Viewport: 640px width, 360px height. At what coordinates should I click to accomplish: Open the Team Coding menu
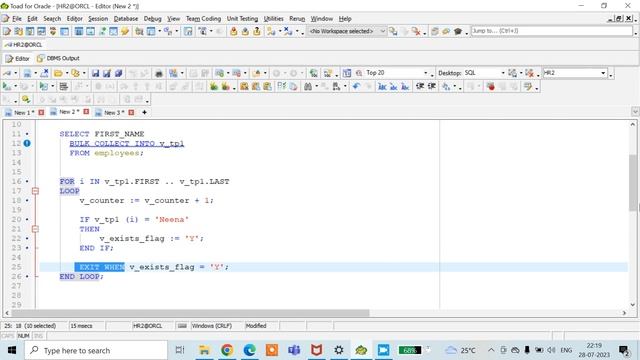[203, 19]
